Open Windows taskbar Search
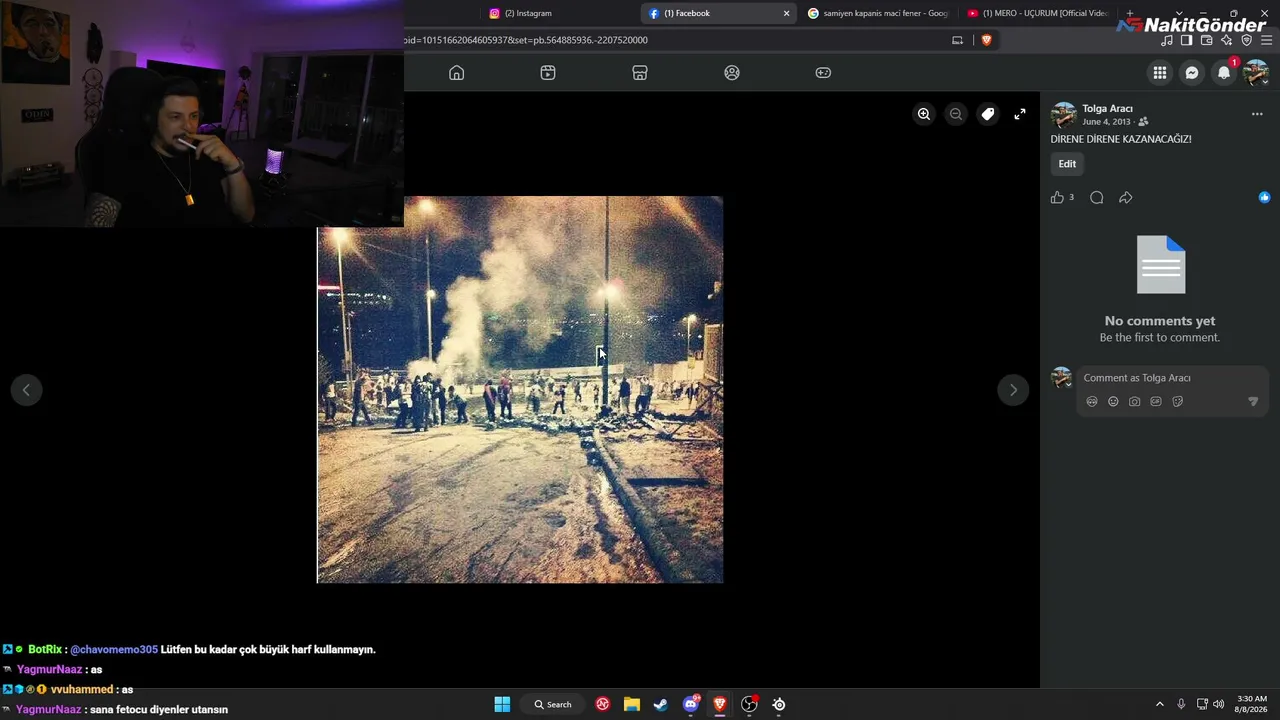Viewport: 1280px width, 720px height. pyautogui.click(x=553, y=704)
